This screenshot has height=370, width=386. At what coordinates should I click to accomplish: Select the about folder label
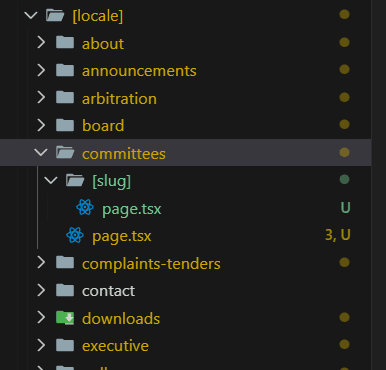(103, 44)
